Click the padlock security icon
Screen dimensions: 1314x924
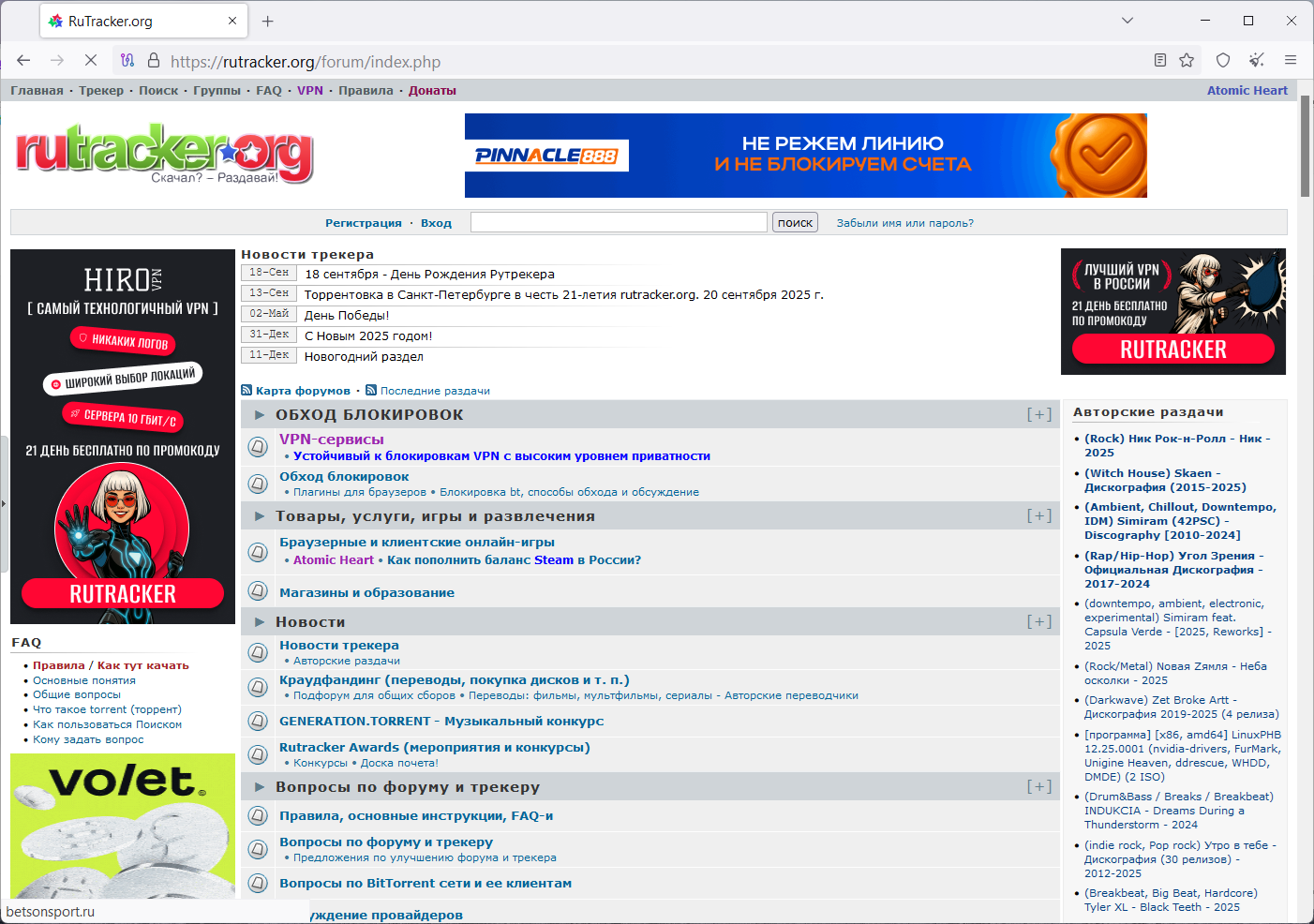tap(154, 61)
